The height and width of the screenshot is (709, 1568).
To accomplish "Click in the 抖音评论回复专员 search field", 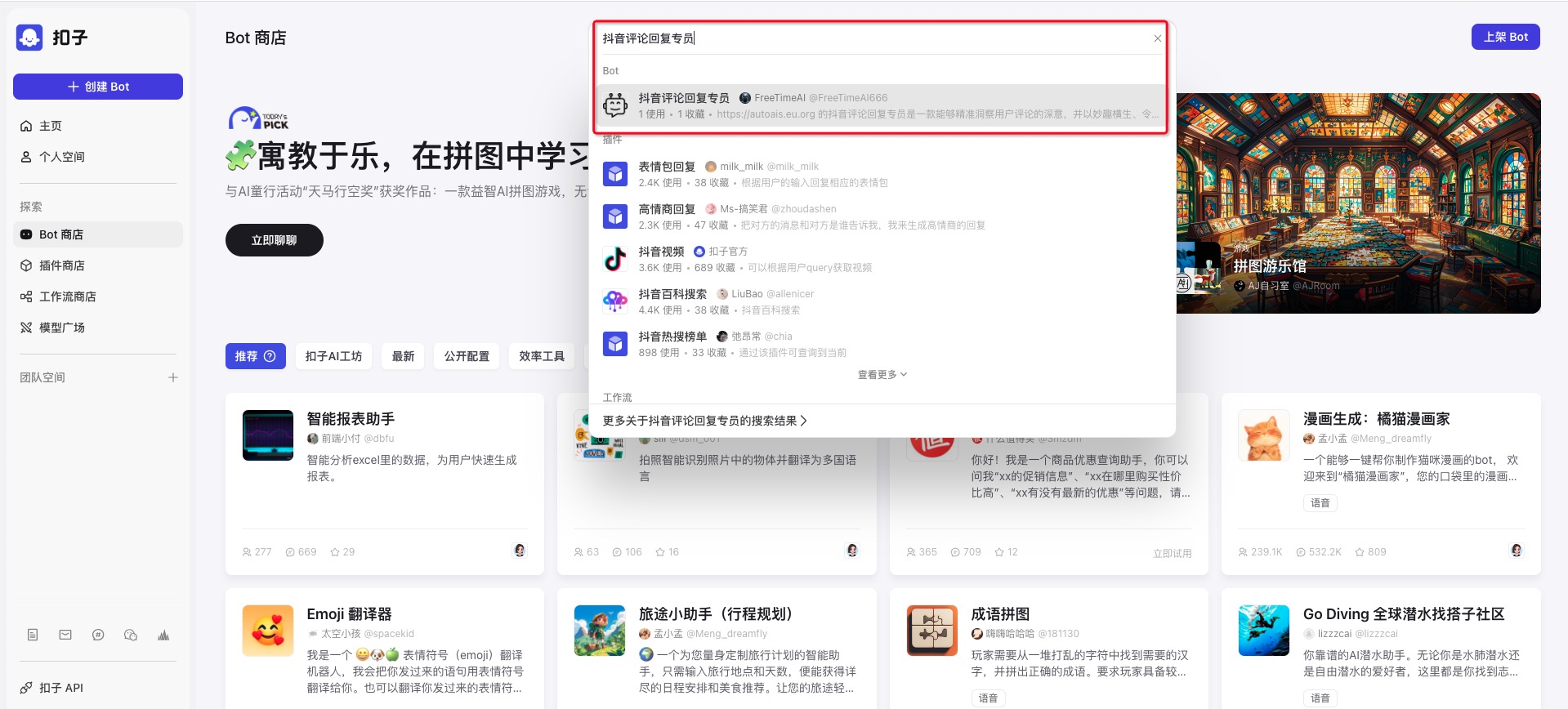I will [874, 38].
